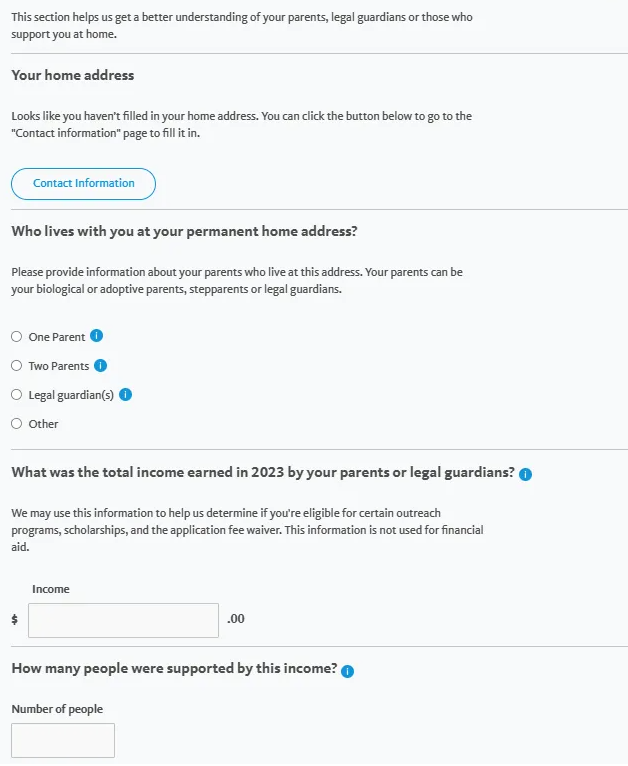Pick the Other radio option
This screenshot has width=628, height=766.
pos(16,424)
